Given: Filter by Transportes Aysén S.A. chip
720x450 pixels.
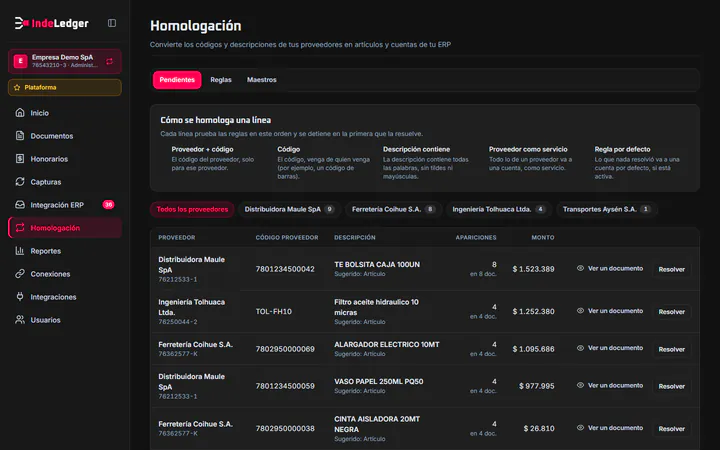Looking at the screenshot, I should pos(607,209).
